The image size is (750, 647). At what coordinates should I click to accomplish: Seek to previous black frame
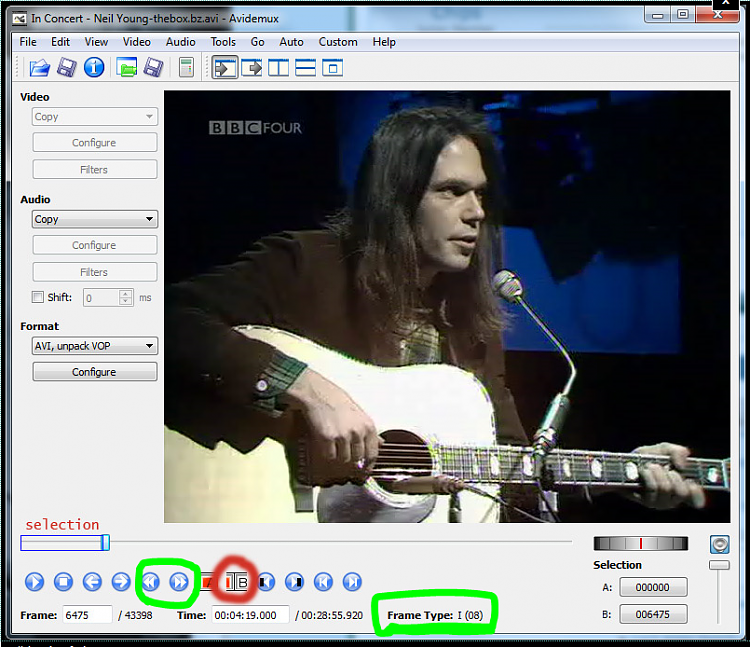pyautogui.click(x=266, y=582)
